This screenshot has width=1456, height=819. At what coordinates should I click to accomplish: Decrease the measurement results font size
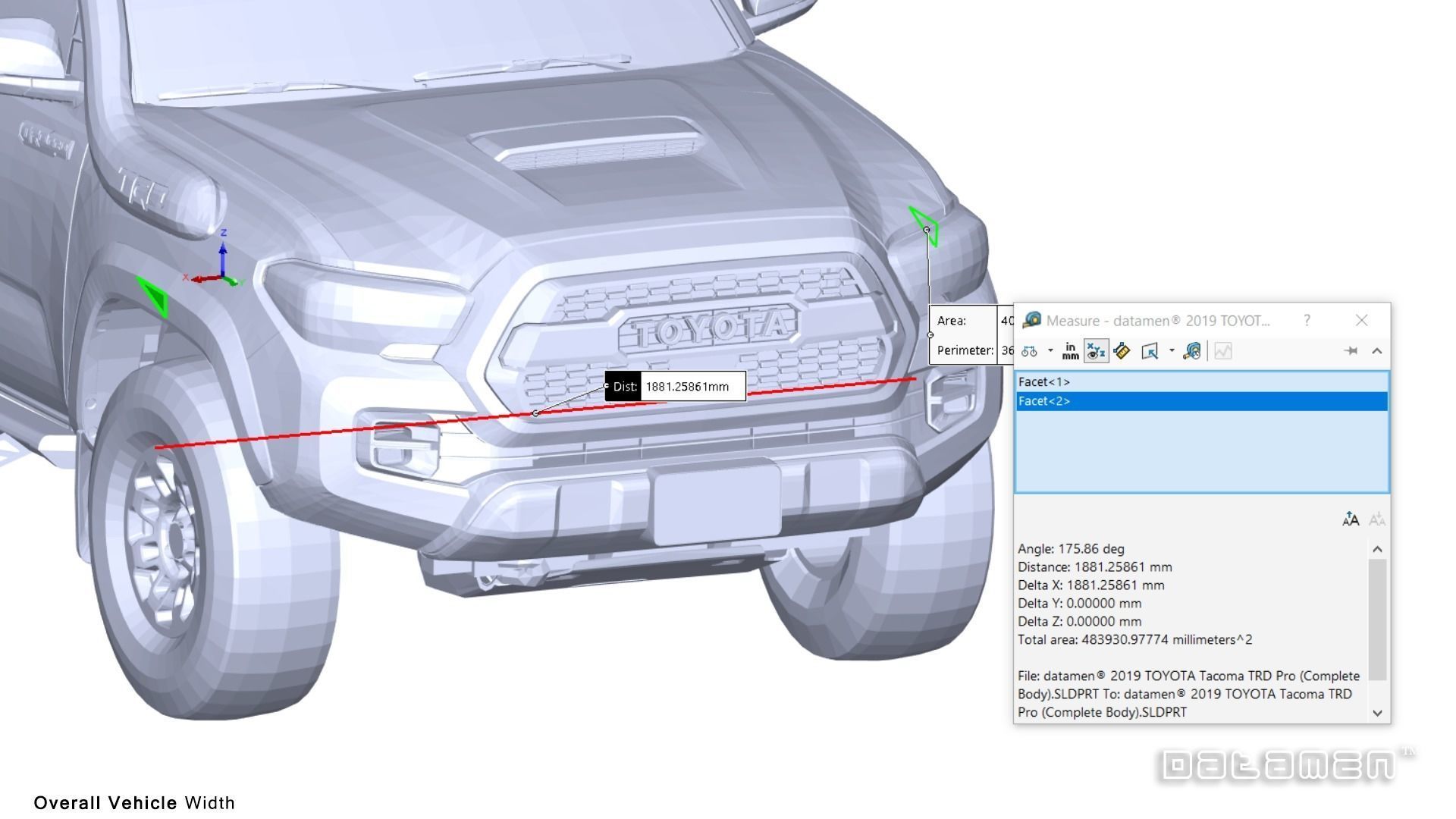coord(1377,519)
